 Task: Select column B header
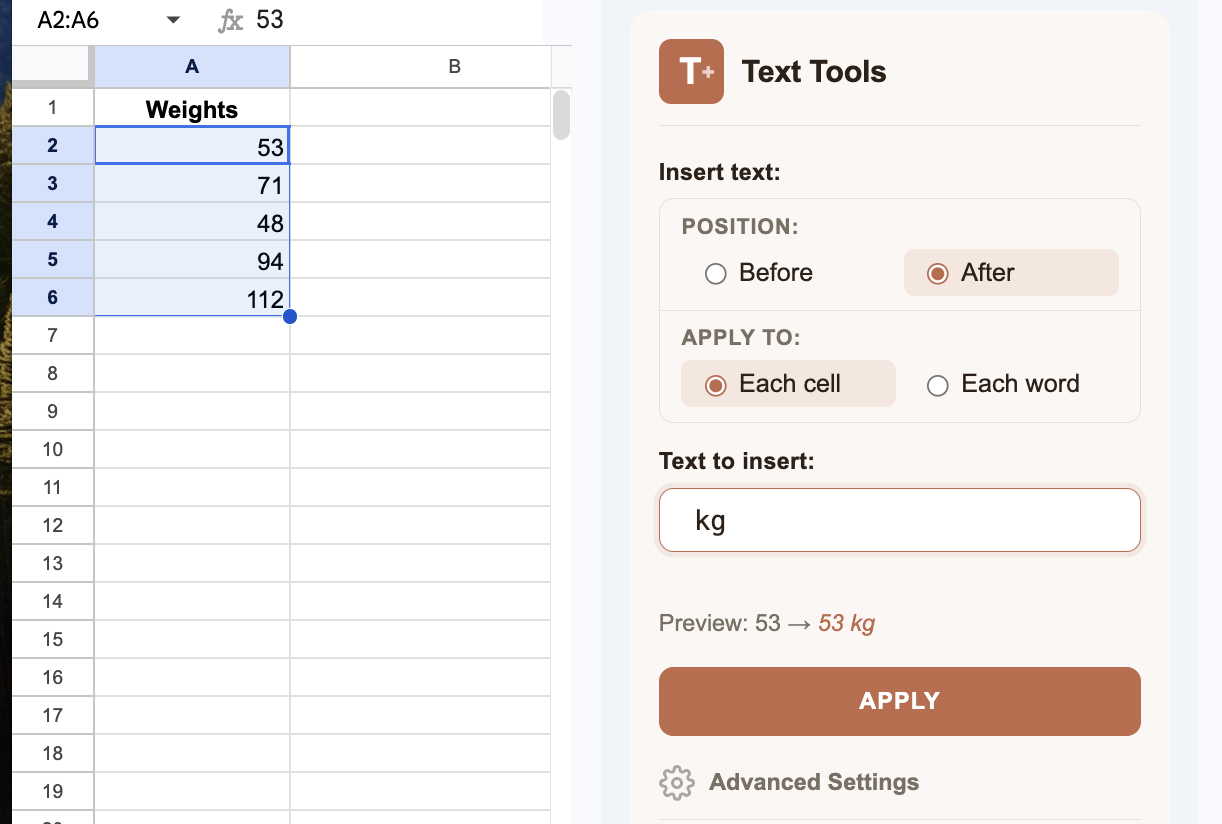454,66
